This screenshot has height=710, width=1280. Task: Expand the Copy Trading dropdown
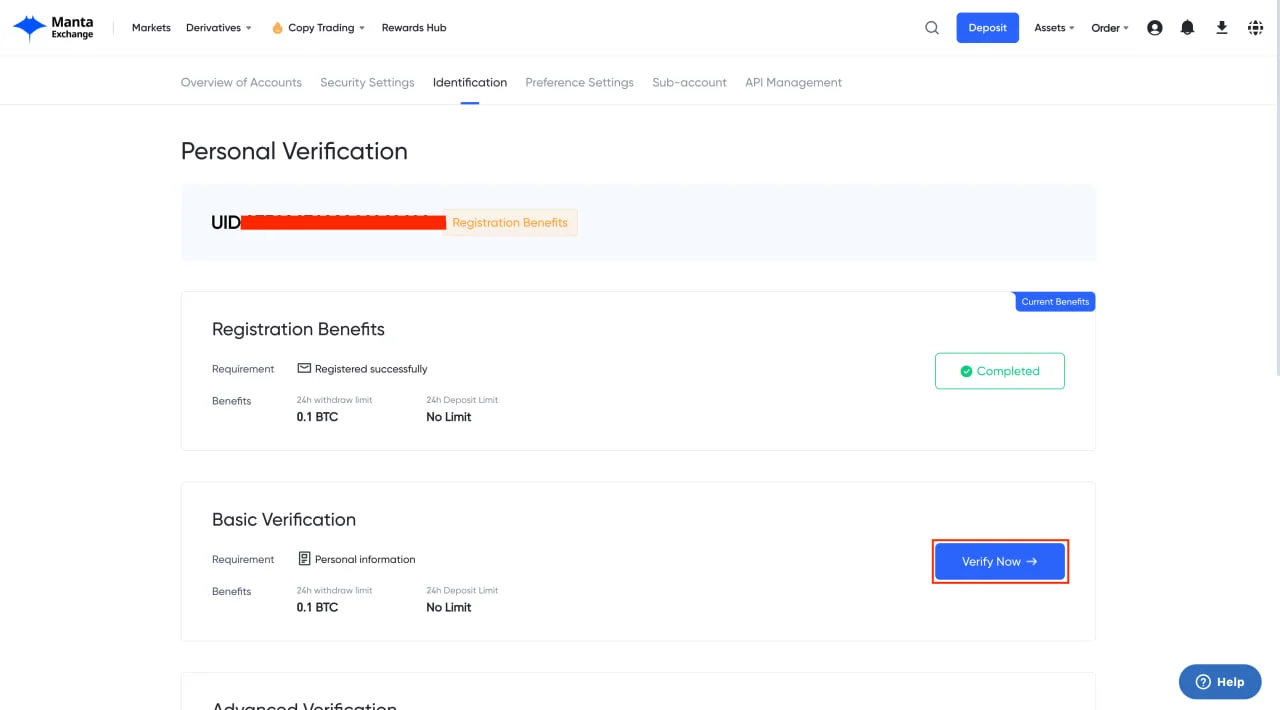(x=326, y=28)
